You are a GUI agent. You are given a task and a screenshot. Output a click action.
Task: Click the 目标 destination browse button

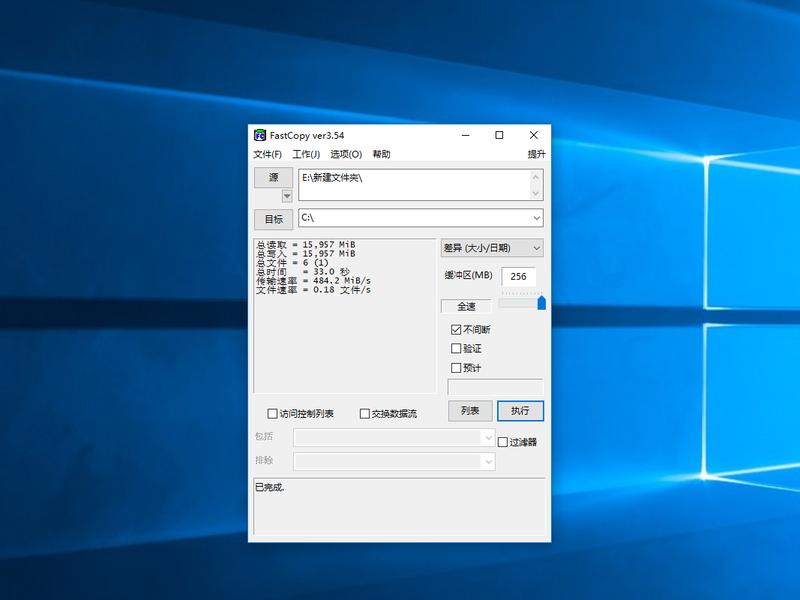[273, 218]
